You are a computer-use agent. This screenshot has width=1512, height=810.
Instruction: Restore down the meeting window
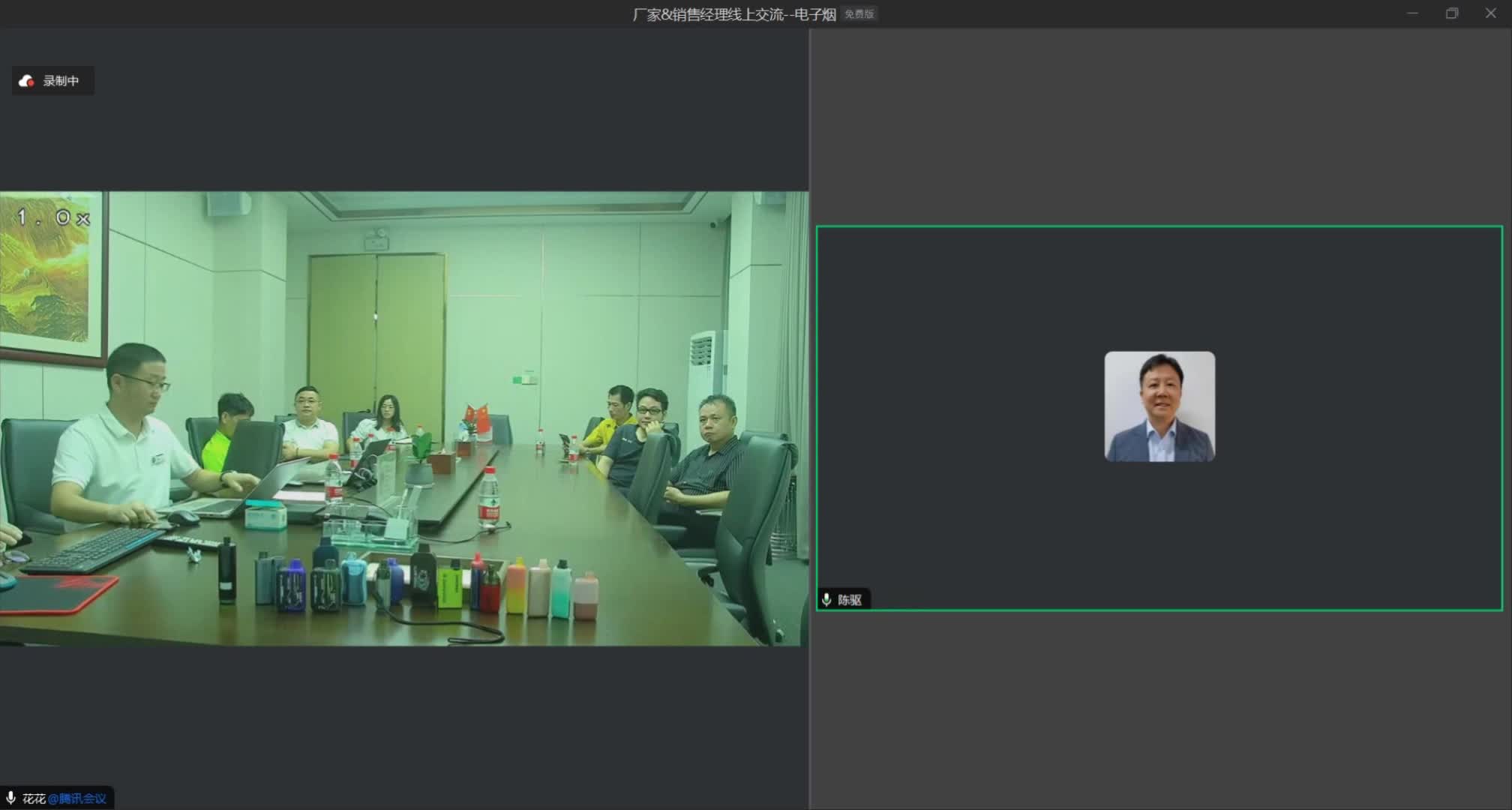(x=1452, y=13)
